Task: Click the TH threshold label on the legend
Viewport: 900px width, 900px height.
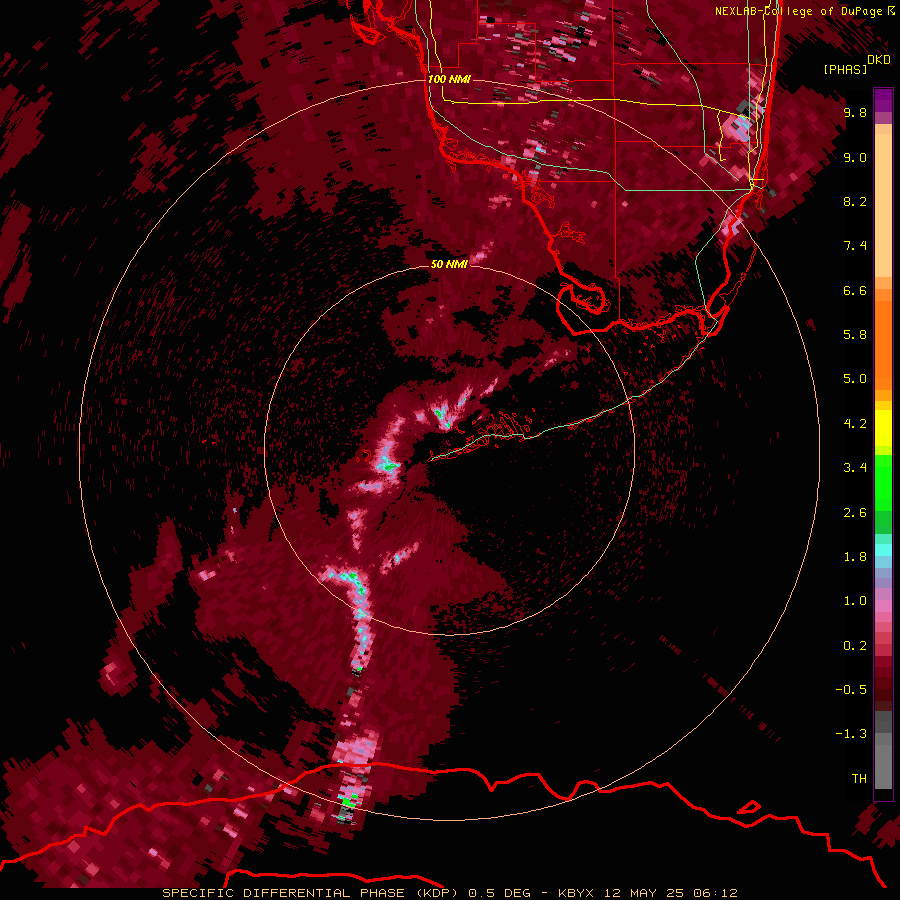Action: (x=859, y=779)
